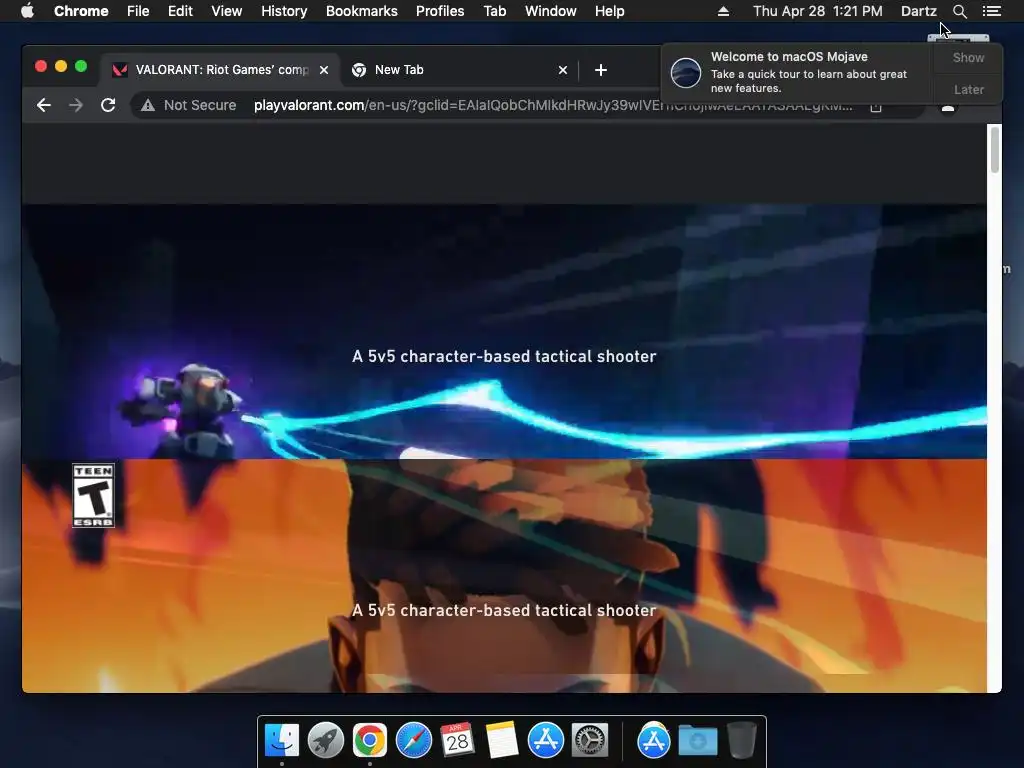
Task: Click Later on the Mojave notification
Action: pos(968,89)
